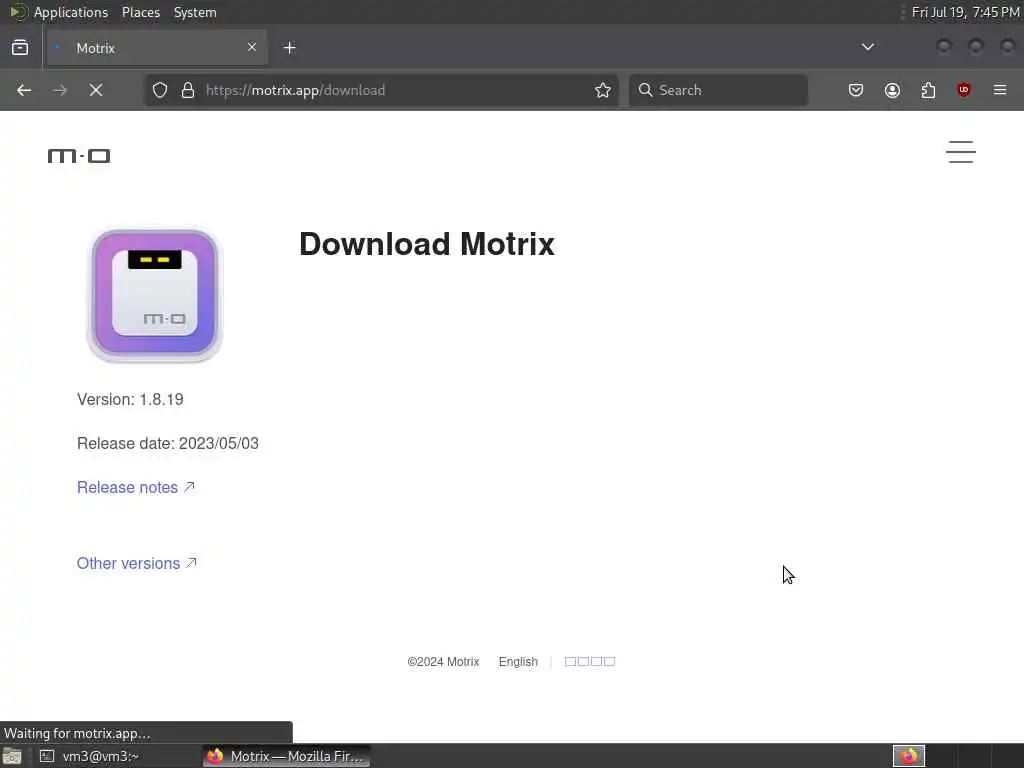Screen dimensions: 1024x768
Task: Open the System menu
Action: click(x=195, y=12)
